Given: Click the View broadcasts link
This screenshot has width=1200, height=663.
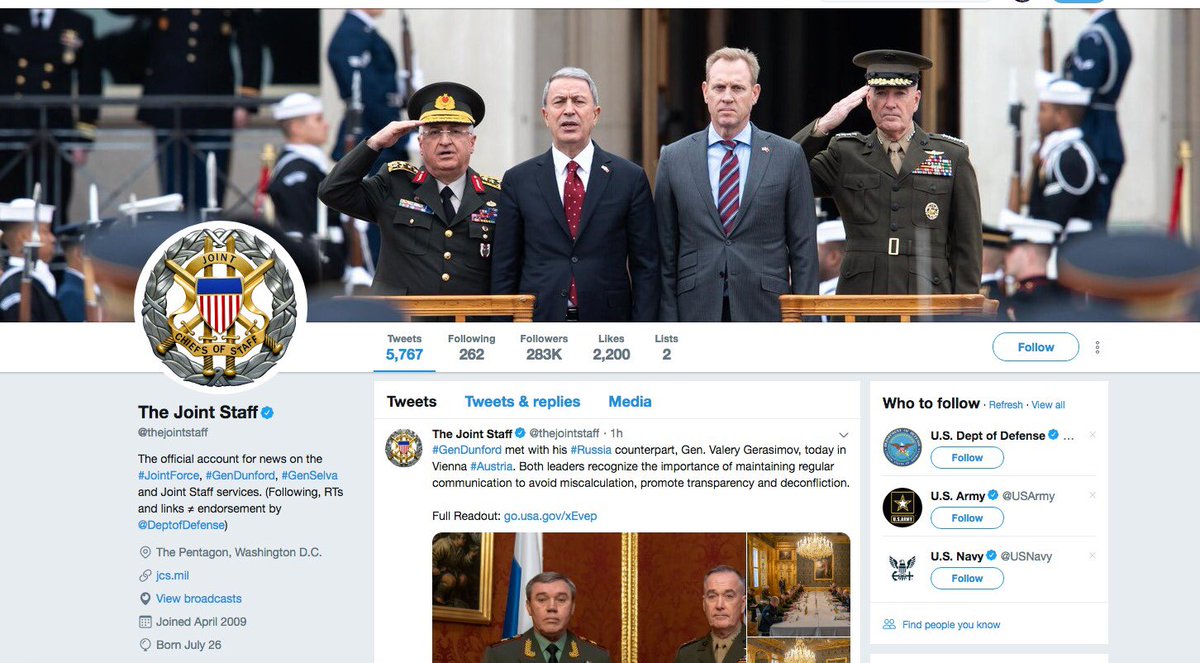Looking at the screenshot, I should (198, 598).
